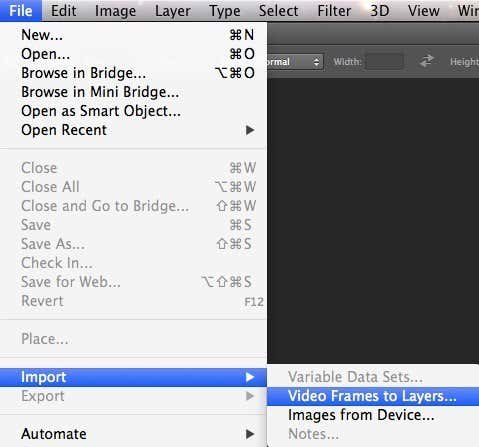Open the Filter menu

coord(334,11)
